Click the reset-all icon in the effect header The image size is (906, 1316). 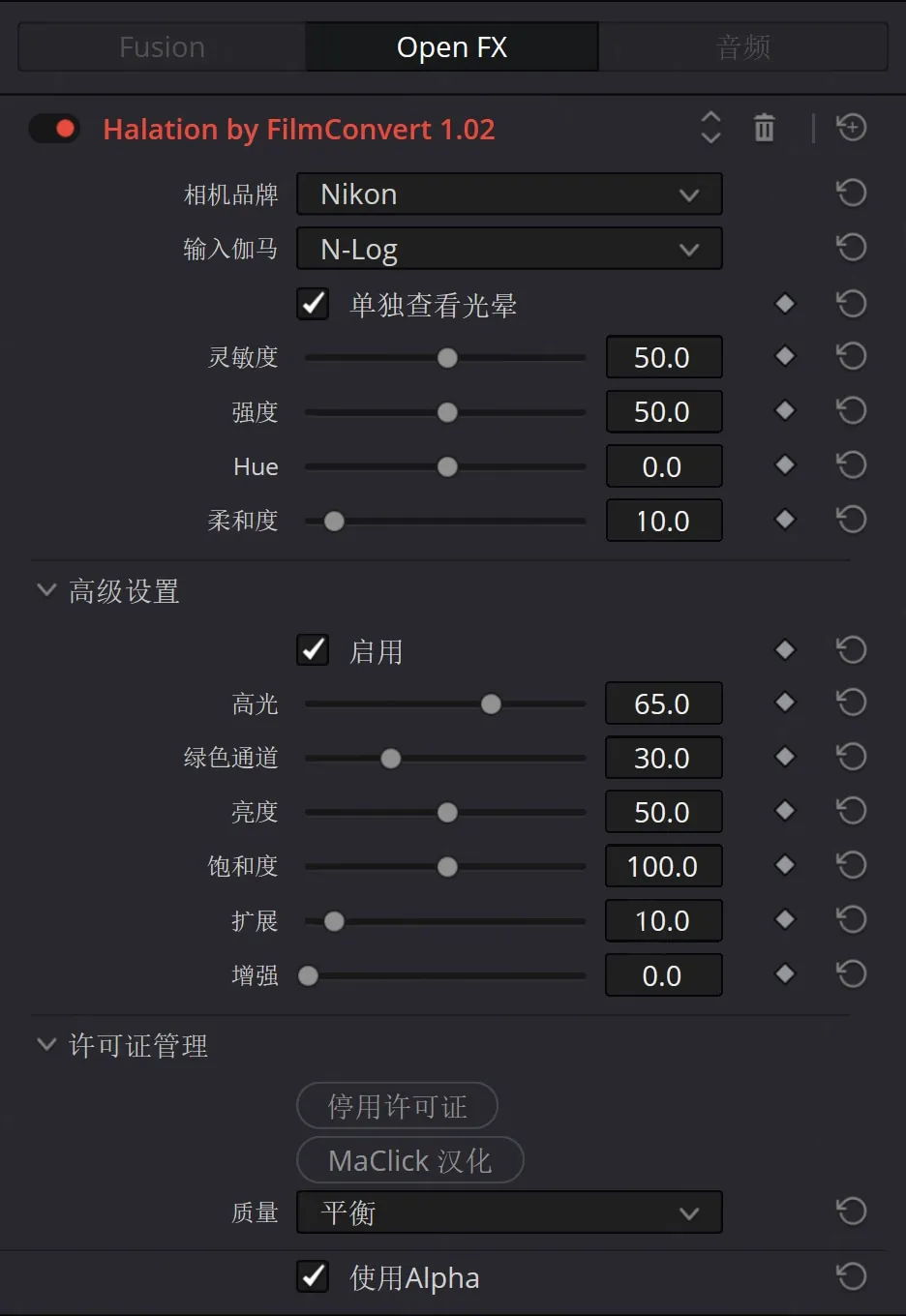(x=852, y=128)
